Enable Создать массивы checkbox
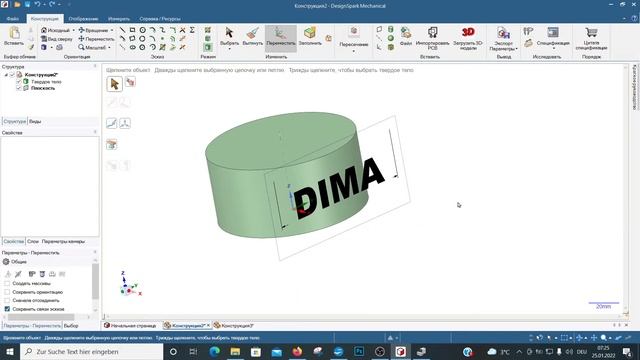Image resolution: width=640 pixels, height=360 pixels. coord(7,283)
